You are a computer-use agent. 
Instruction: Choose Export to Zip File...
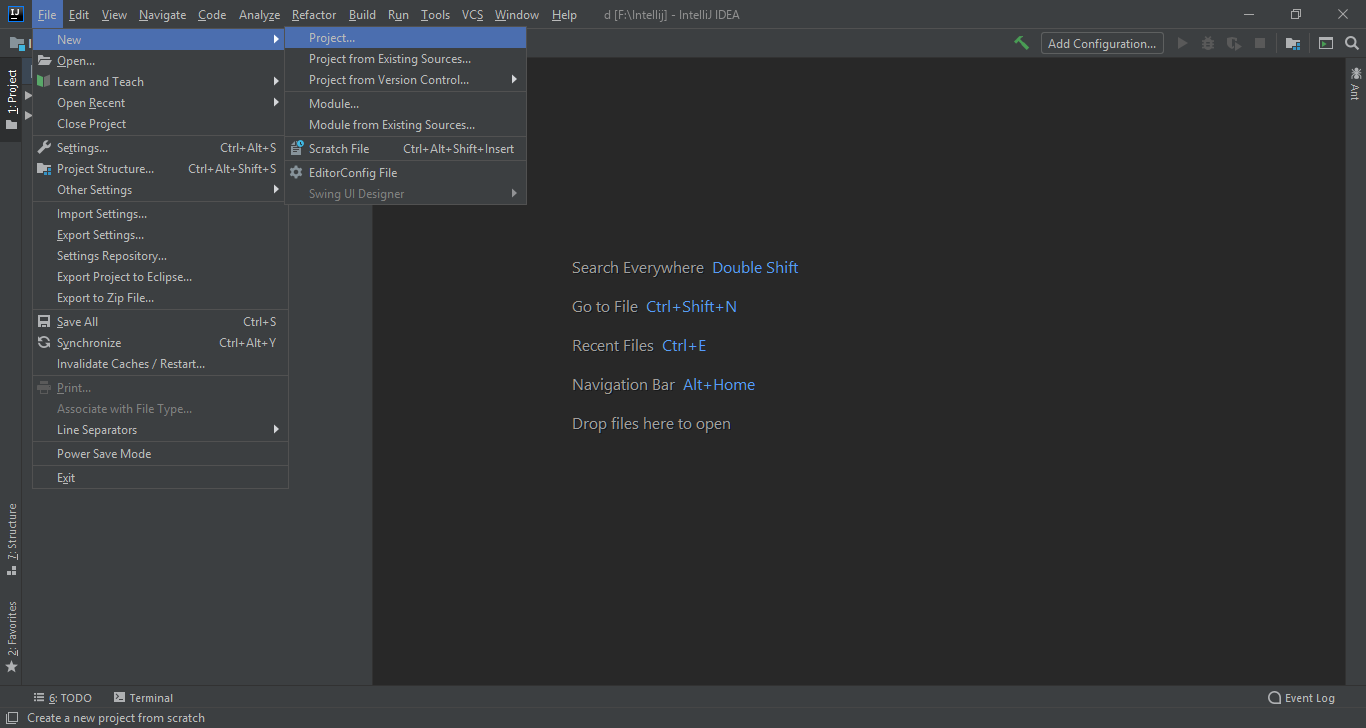[160, 298]
